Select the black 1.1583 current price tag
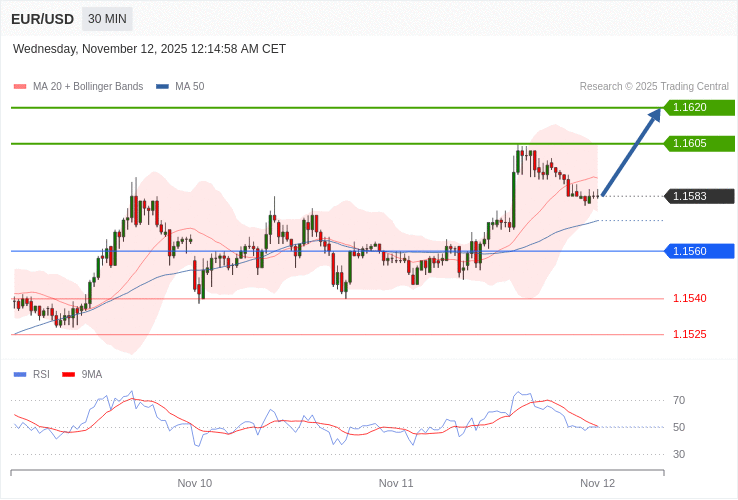The image size is (738, 500). tap(699, 196)
